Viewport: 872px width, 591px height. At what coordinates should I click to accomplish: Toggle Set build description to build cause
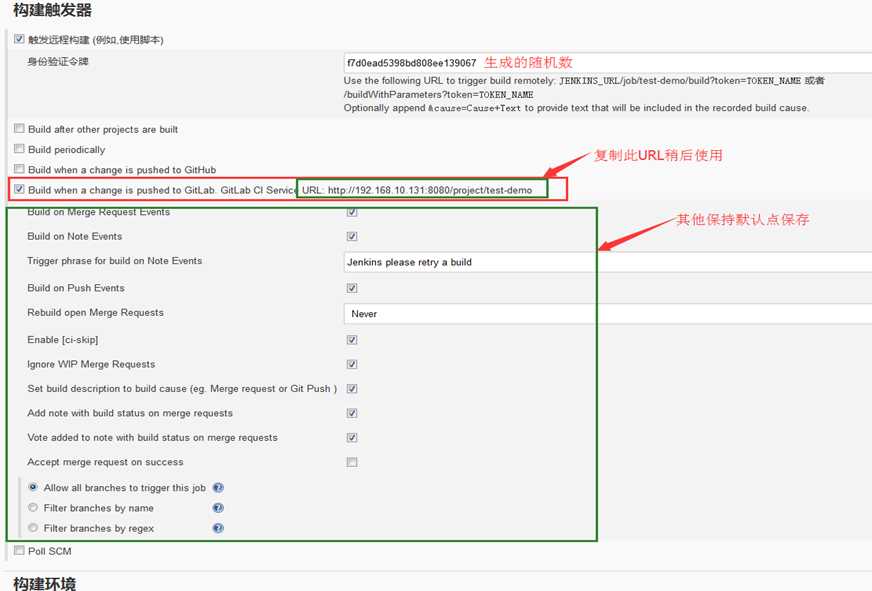click(352, 389)
